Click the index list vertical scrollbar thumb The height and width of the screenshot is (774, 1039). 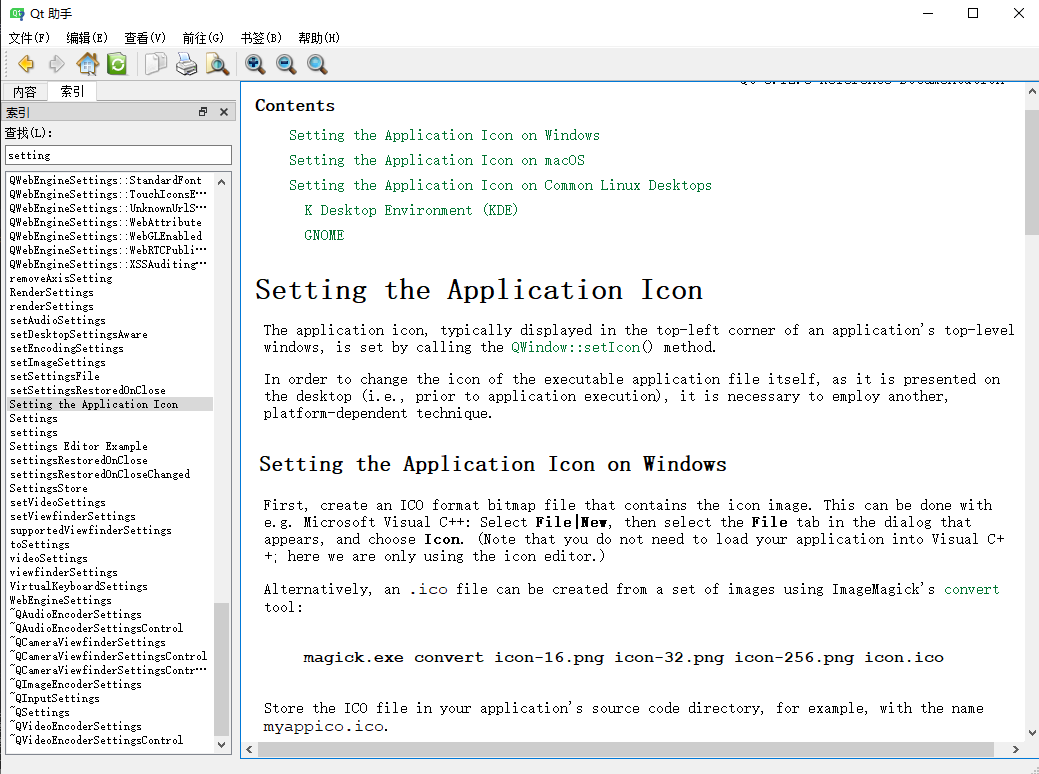[x=221, y=669]
